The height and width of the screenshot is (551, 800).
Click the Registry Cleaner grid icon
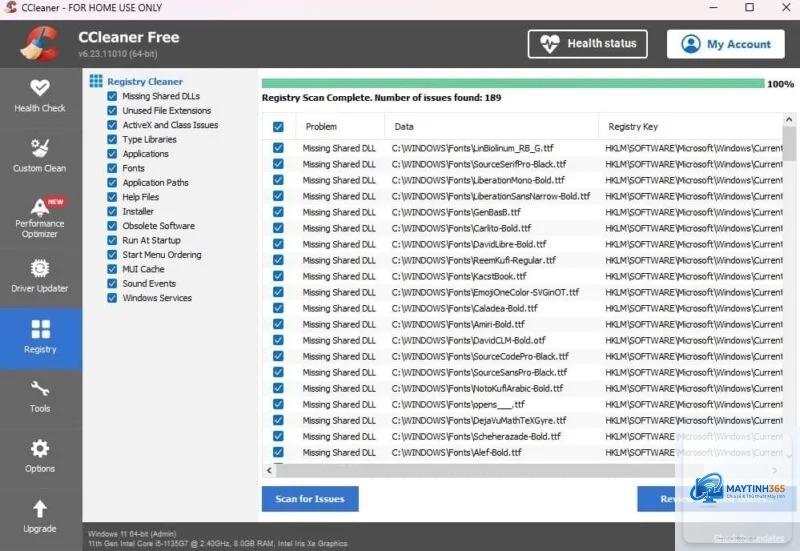click(96, 81)
